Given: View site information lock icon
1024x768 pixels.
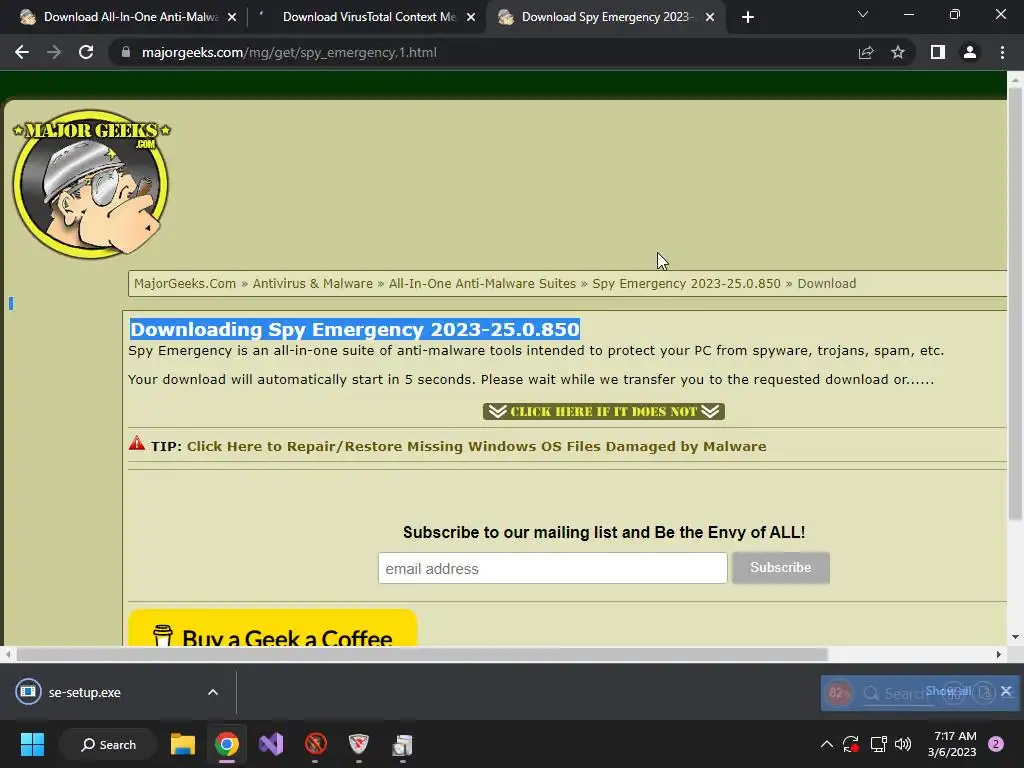Looking at the screenshot, I should coord(126,52).
